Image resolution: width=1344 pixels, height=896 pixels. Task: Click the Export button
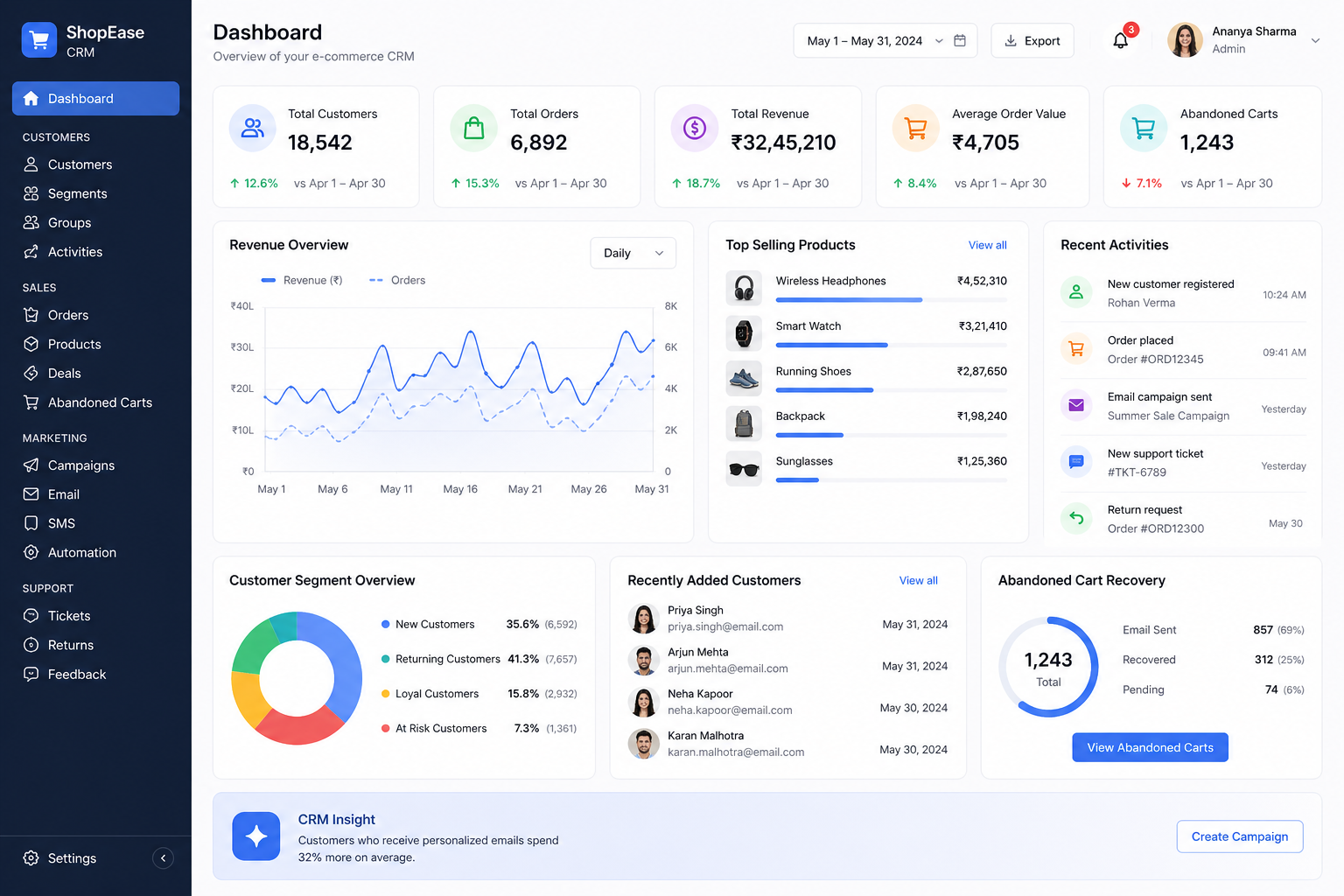[1032, 40]
